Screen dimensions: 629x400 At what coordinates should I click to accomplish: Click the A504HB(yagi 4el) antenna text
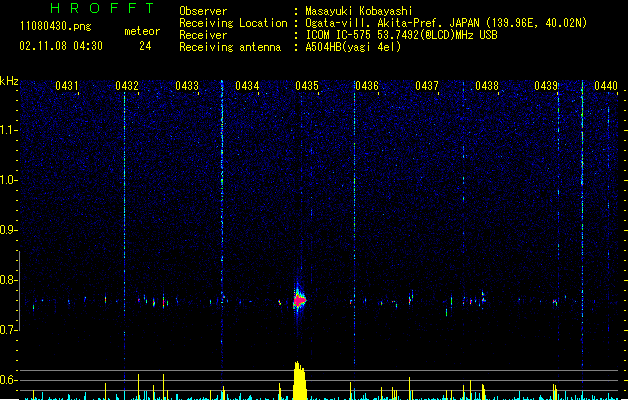click(x=353, y=47)
